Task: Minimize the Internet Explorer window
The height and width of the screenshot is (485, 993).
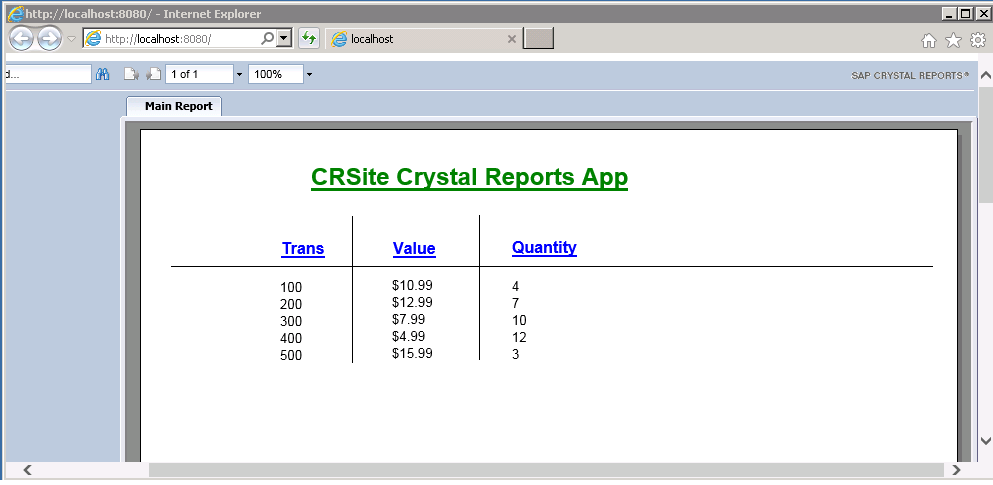Action: pos(949,13)
